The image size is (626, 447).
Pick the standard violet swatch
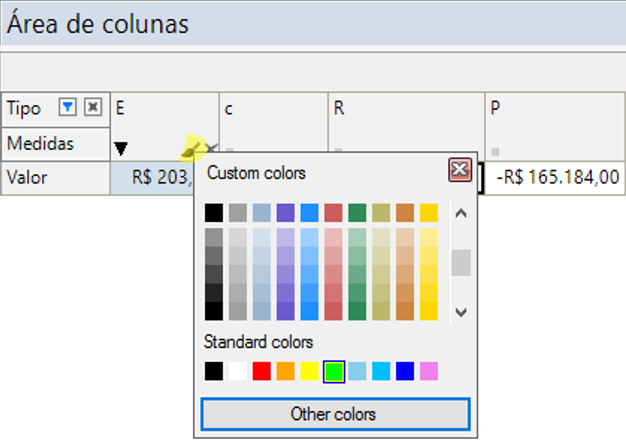pos(429,371)
